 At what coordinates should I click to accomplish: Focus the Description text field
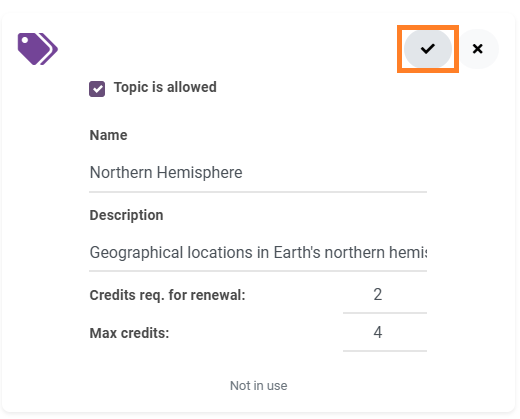[258, 253]
